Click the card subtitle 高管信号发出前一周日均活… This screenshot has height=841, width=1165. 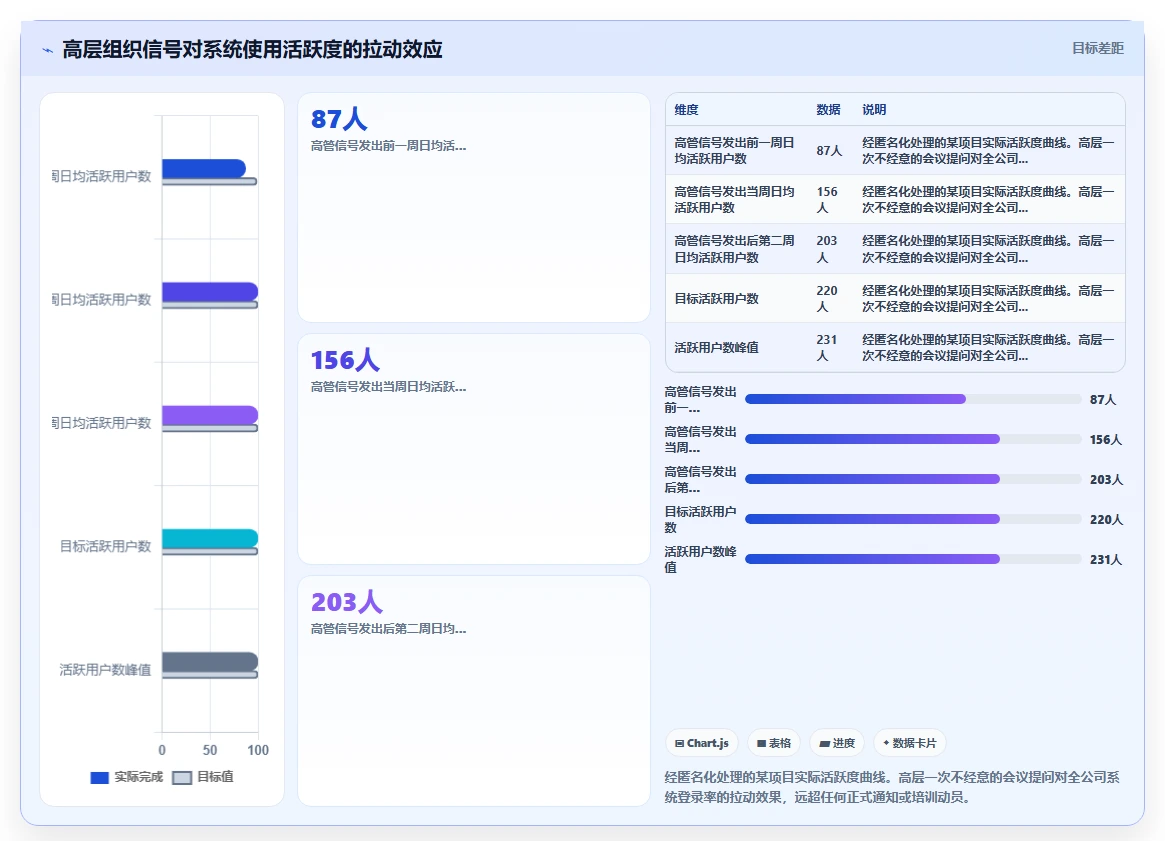389,146
